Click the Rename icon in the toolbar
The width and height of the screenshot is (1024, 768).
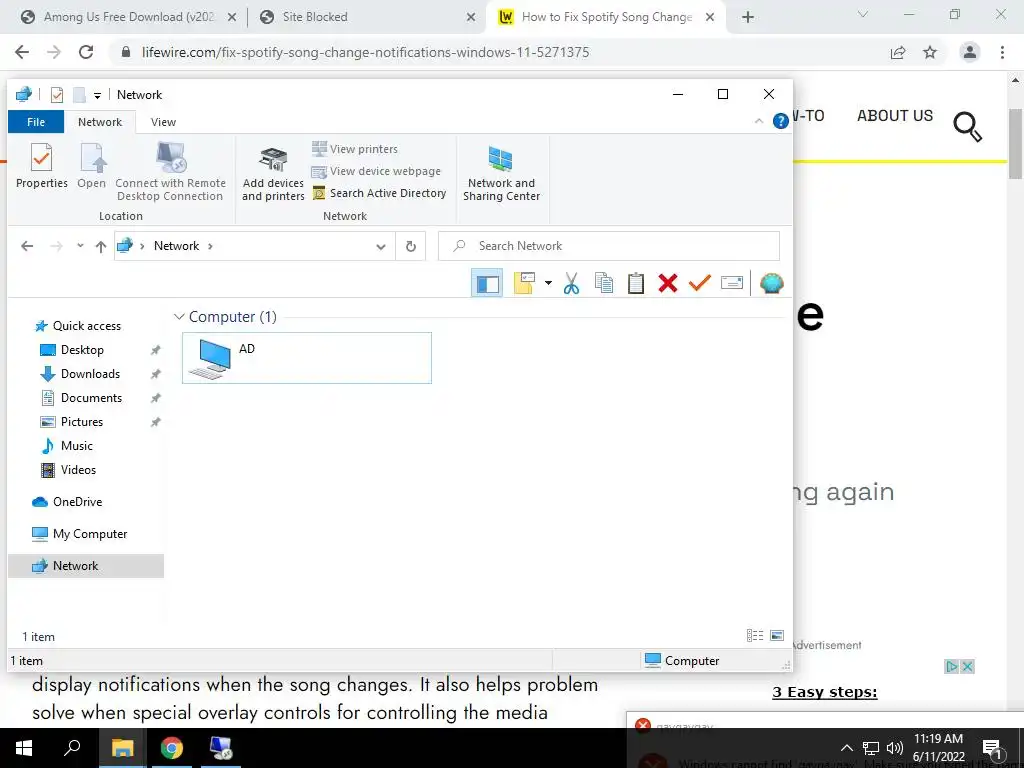pyautogui.click(x=731, y=283)
